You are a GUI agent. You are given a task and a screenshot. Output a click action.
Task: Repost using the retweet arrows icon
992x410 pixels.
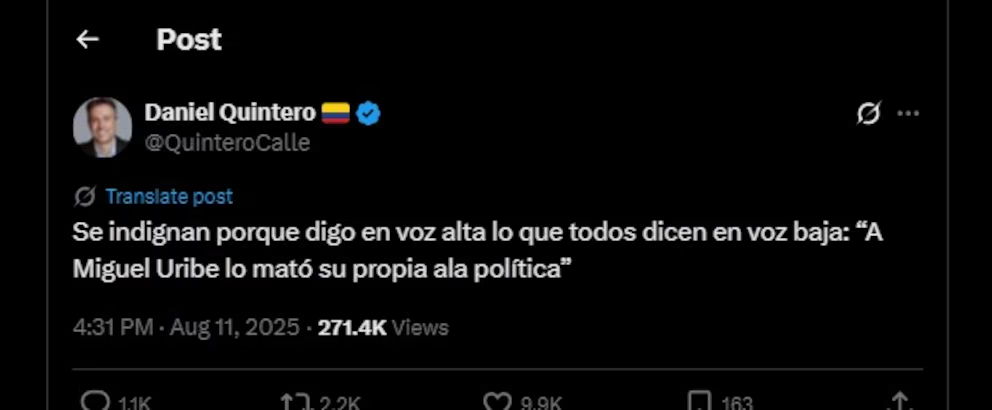294,401
